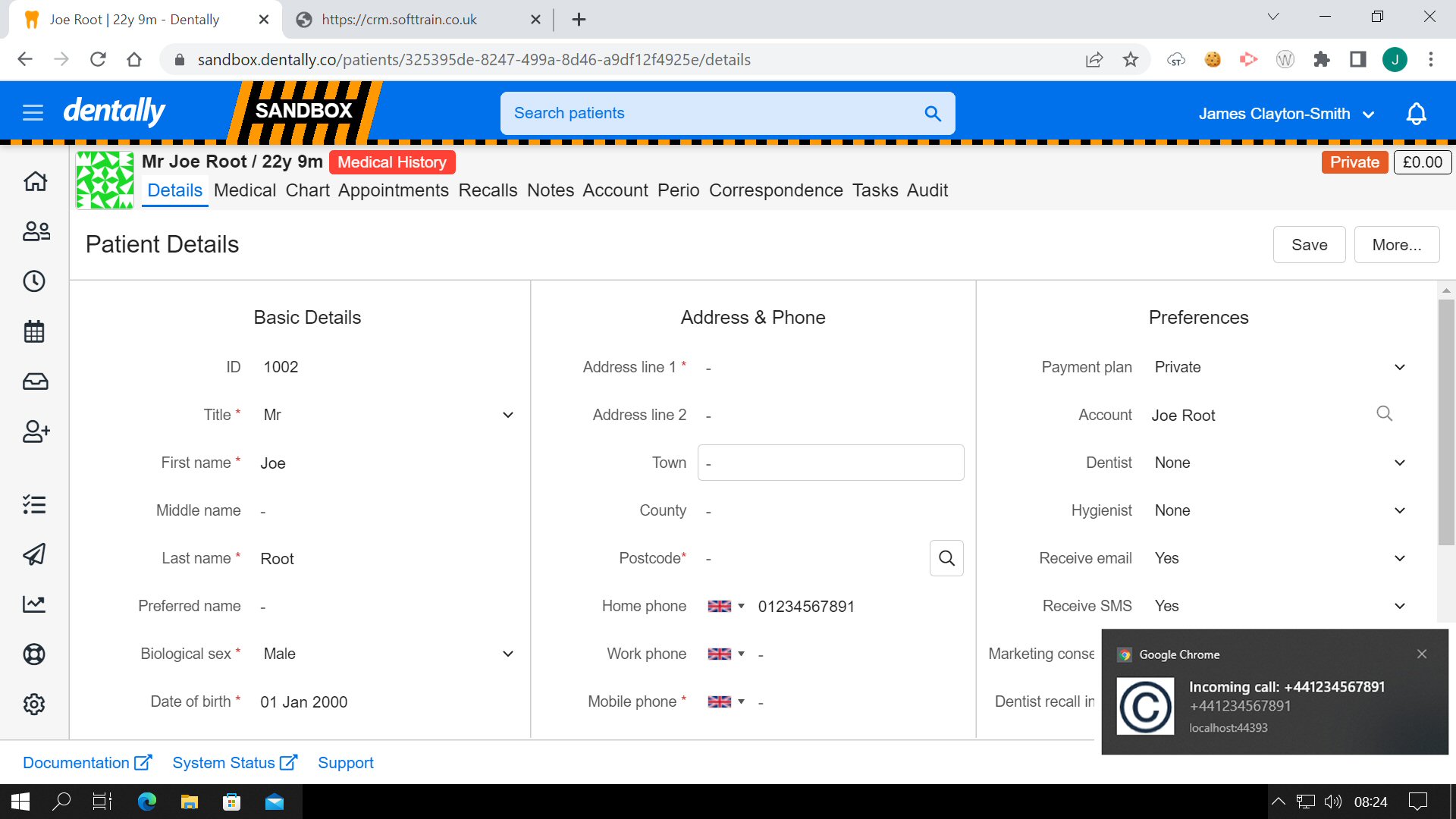Switch to the Account tab
Screen dimensions: 1456x819
(615, 190)
